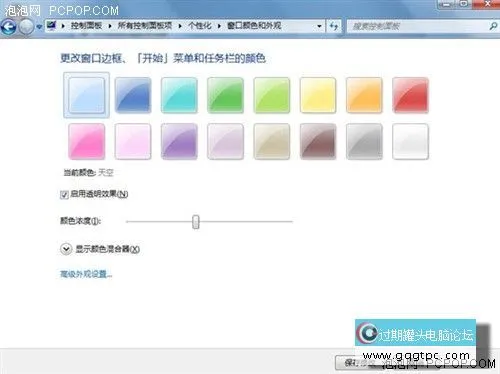Toggle the 启用透明效果 checkbox
500x374 pixels.
[x=64, y=195]
